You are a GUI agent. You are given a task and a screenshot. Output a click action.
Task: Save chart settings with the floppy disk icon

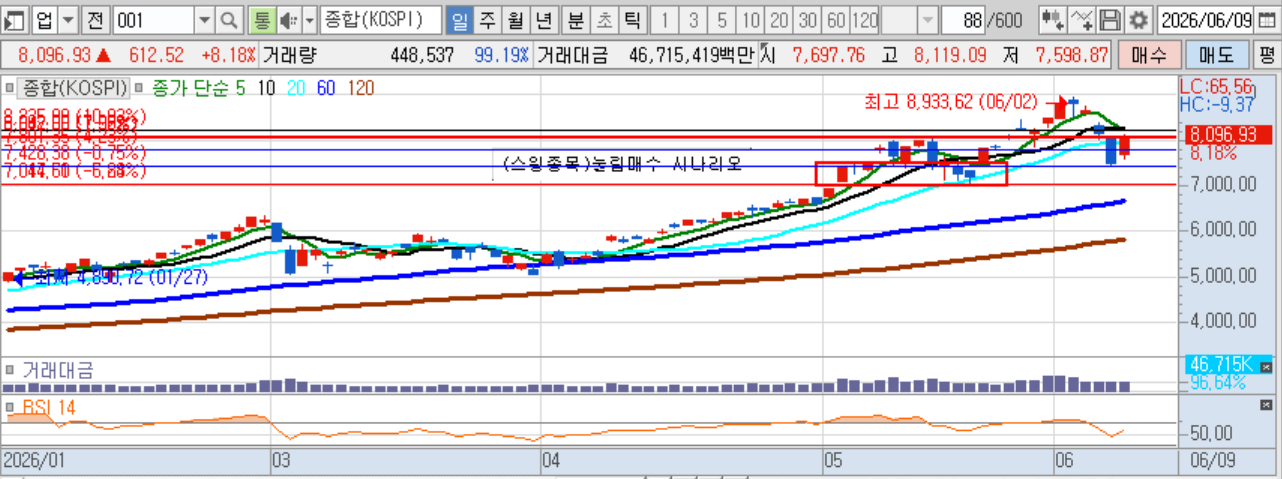coord(1109,19)
